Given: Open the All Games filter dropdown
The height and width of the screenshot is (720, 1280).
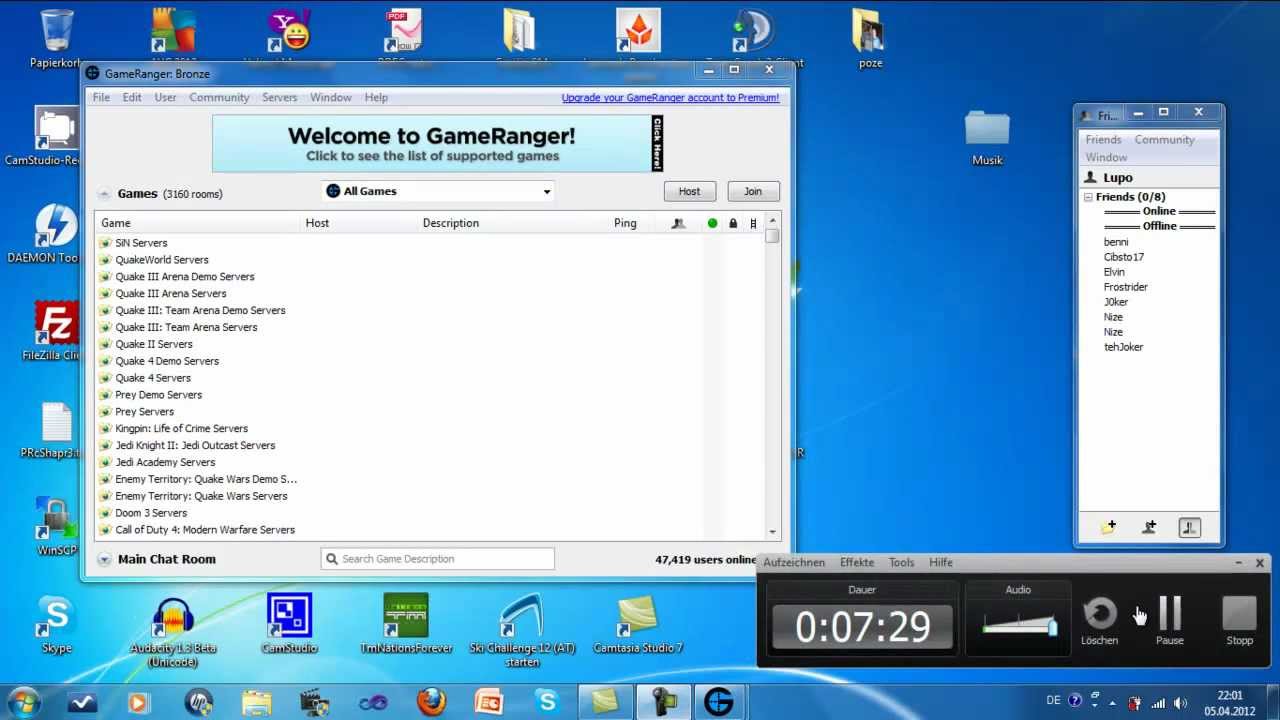Looking at the screenshot, I should pos(439,191).
